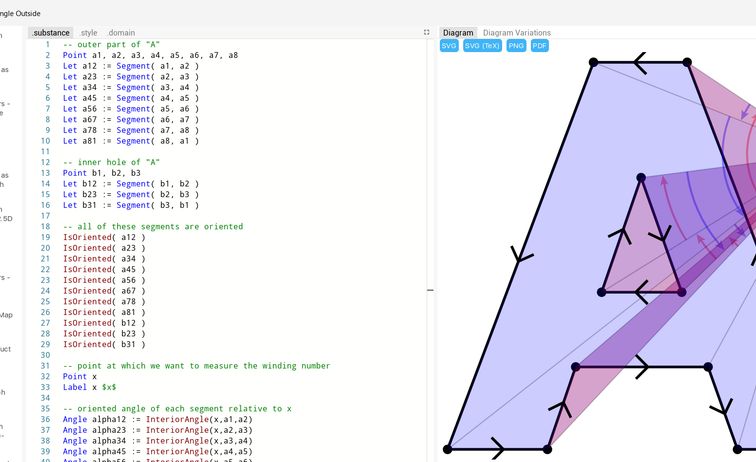Screen dimensions: 756x462
Task: Show the Diagram Variations tab
Action: pyautogui.click(x=517, y=33)
